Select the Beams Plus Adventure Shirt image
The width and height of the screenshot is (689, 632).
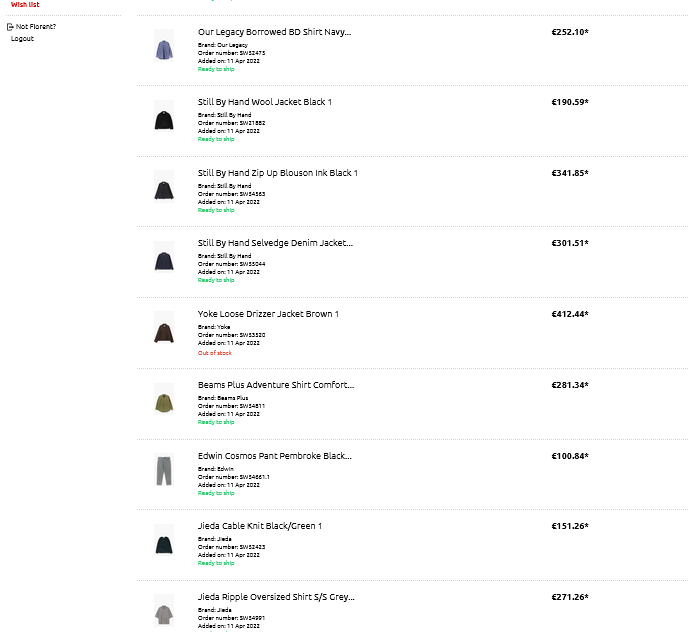coord(164,402)
